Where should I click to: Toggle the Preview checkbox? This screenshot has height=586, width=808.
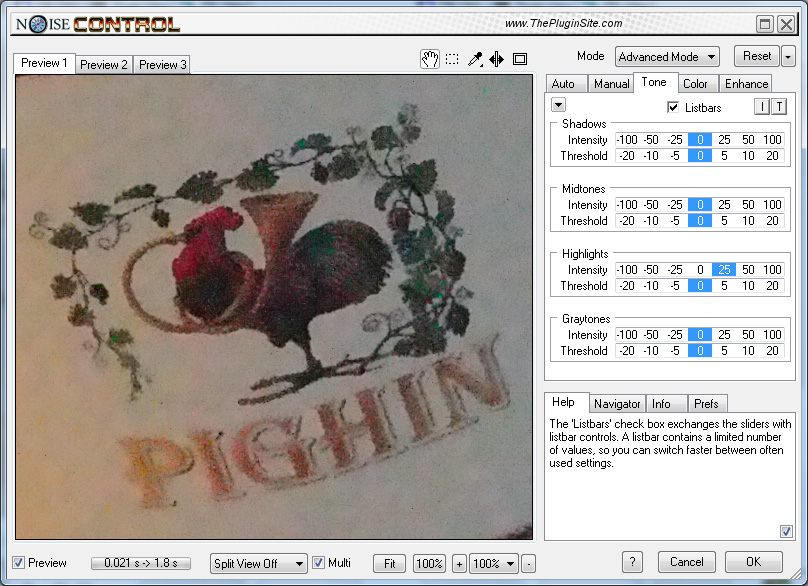(x=19, y=563)
